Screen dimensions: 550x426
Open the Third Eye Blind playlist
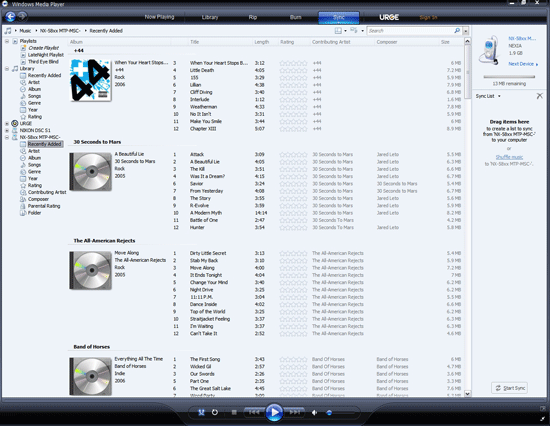43,62
